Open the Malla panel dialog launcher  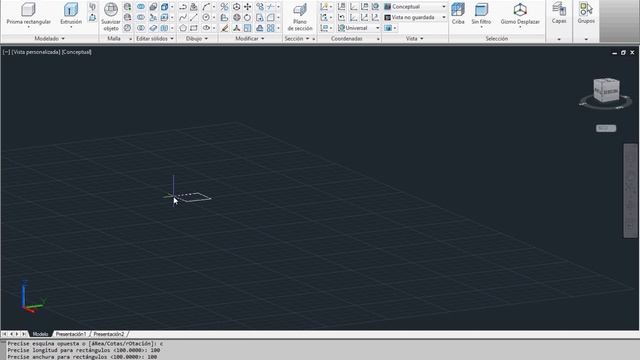[131, 39]
